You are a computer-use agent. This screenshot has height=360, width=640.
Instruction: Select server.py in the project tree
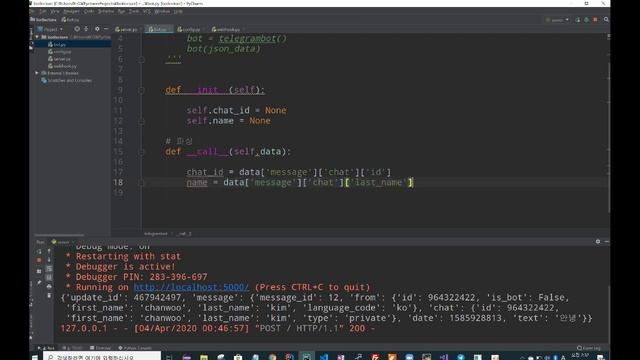click(61, 59)
